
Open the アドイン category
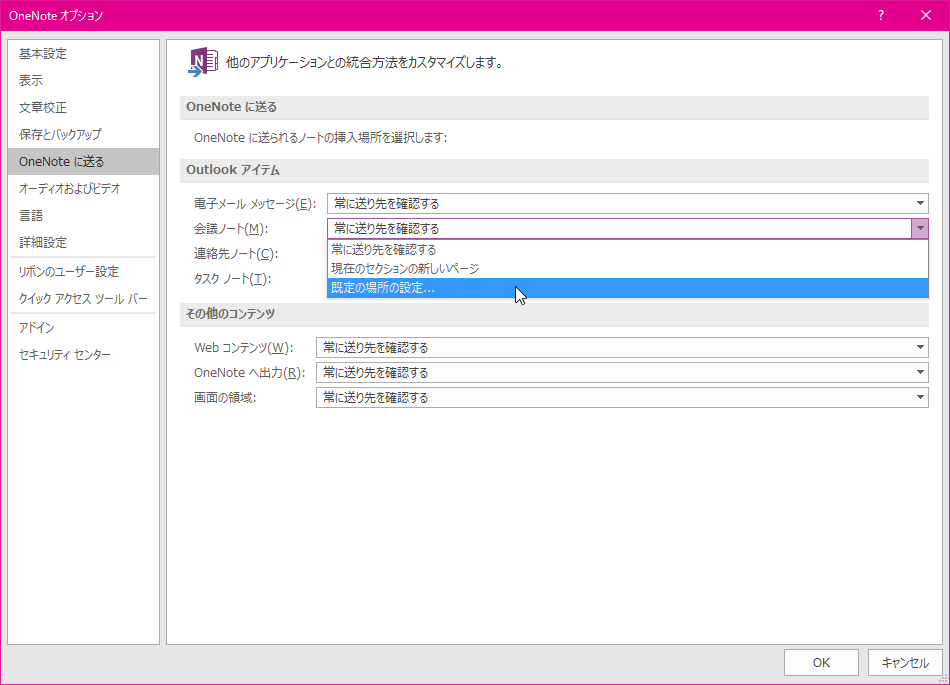pos(83,328)
